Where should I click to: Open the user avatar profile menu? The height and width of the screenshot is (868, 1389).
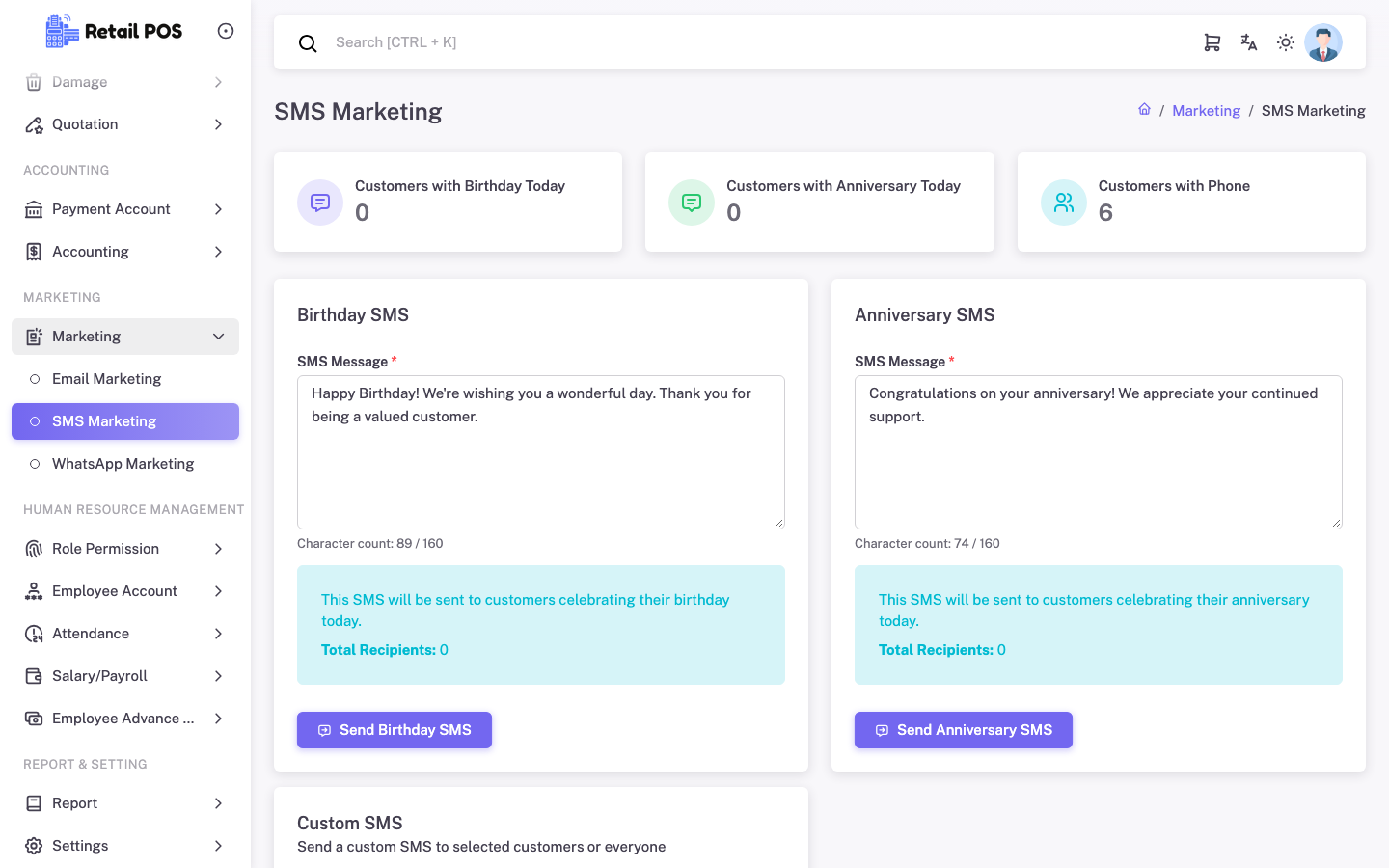pos(1323,42)
